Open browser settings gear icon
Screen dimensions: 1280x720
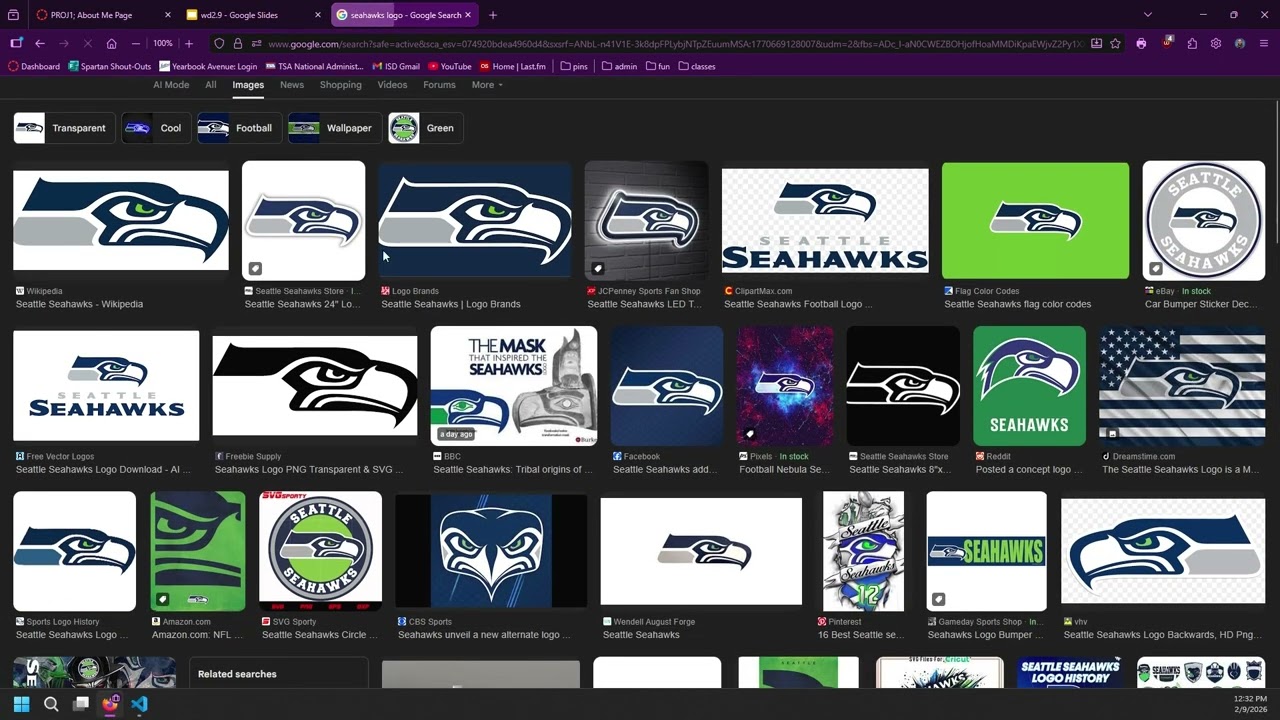(1216, 44)
